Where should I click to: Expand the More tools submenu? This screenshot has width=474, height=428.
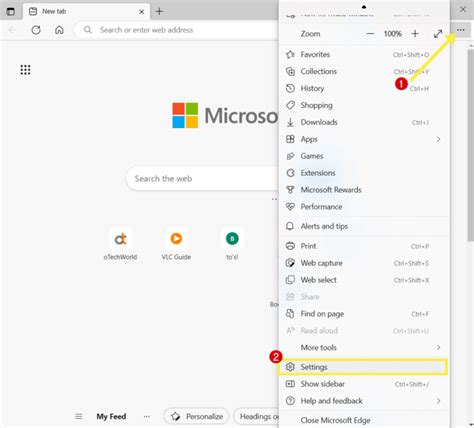click(x=364, y=348)
